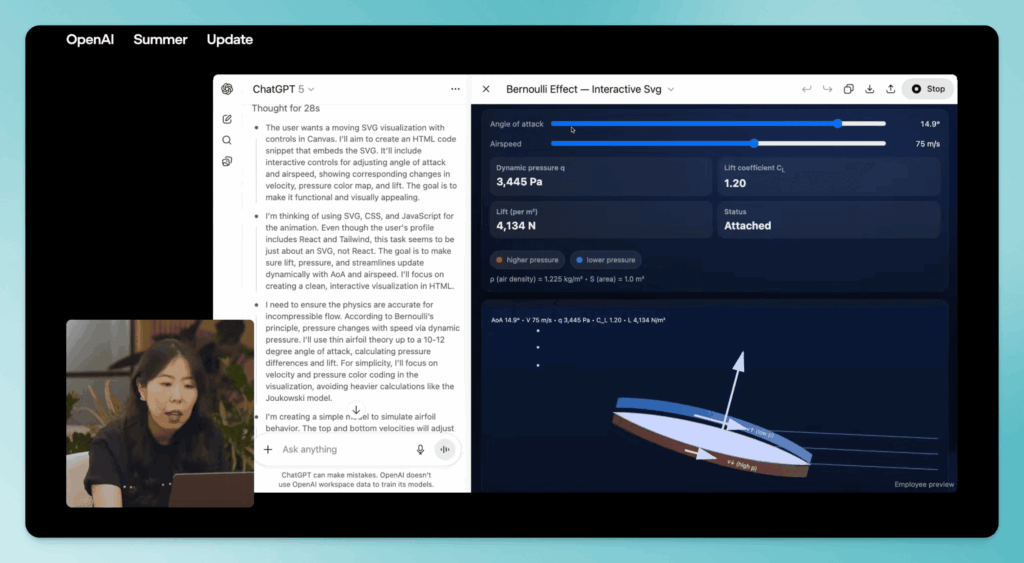1024x563 pixels.
Task: Jump to latest message down arrow
Action: coord(356,410)
